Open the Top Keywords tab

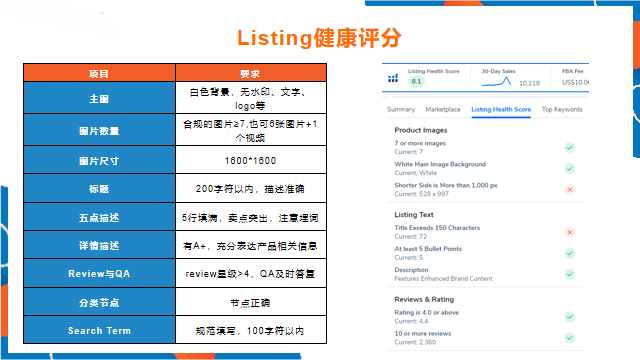[562, 109]
